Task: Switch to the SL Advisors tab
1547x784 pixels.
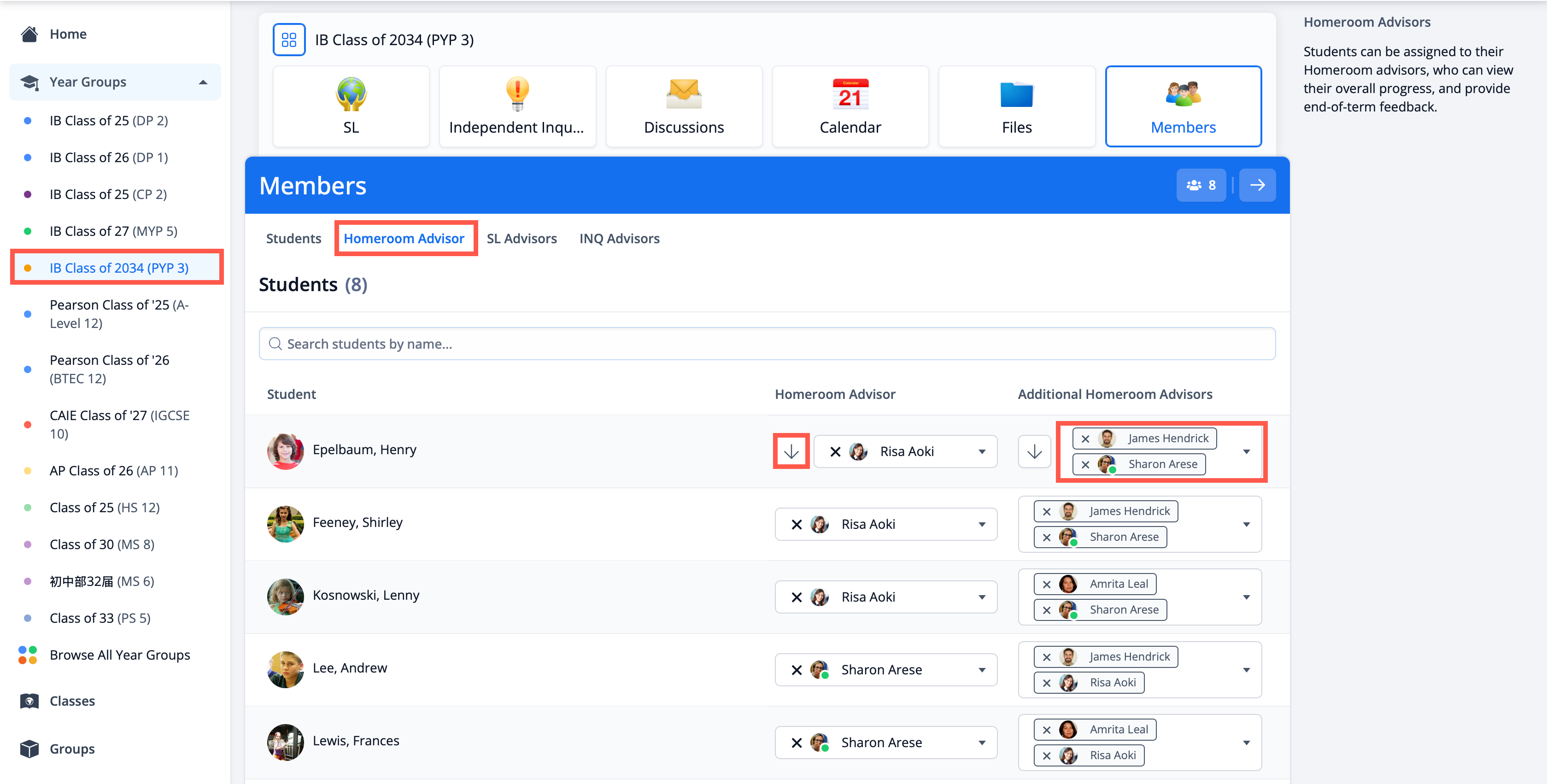Action: point(522,238)
